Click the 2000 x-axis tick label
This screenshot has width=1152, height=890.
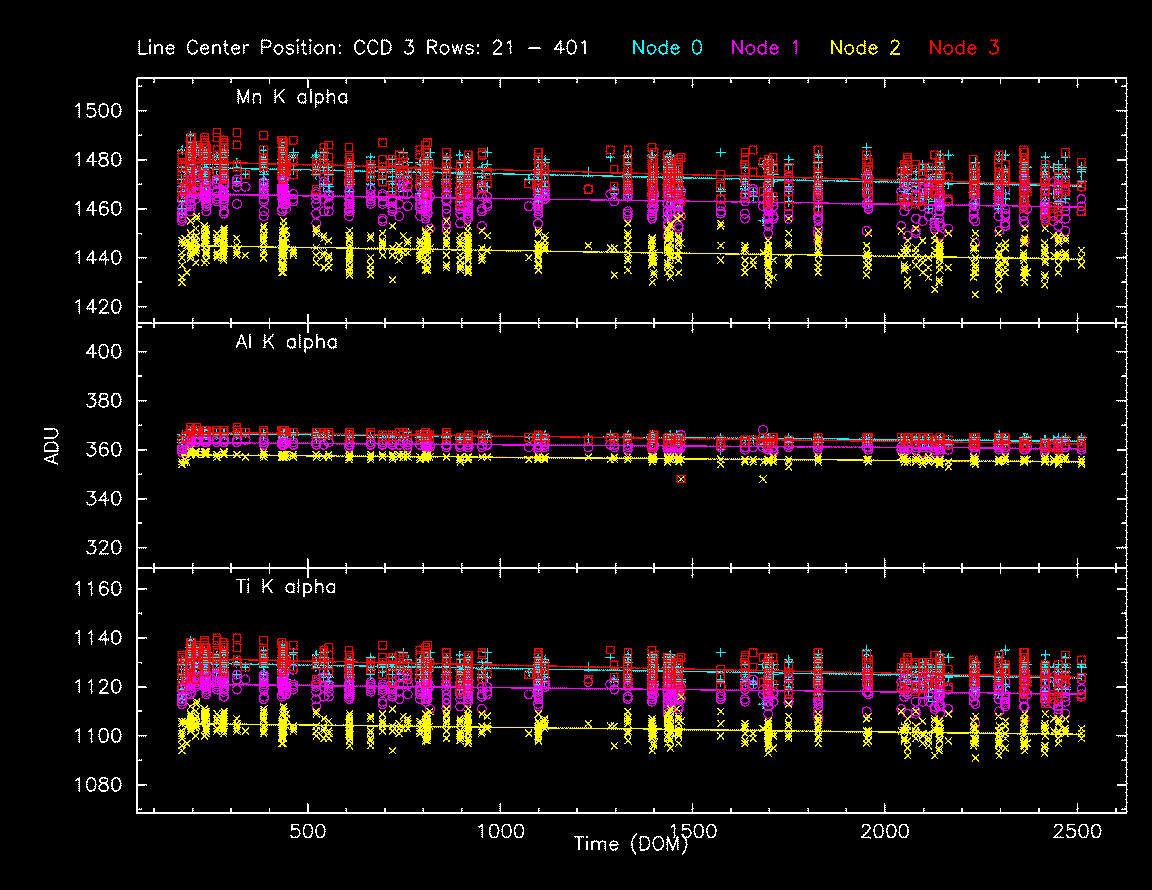[x=885, y=832]
